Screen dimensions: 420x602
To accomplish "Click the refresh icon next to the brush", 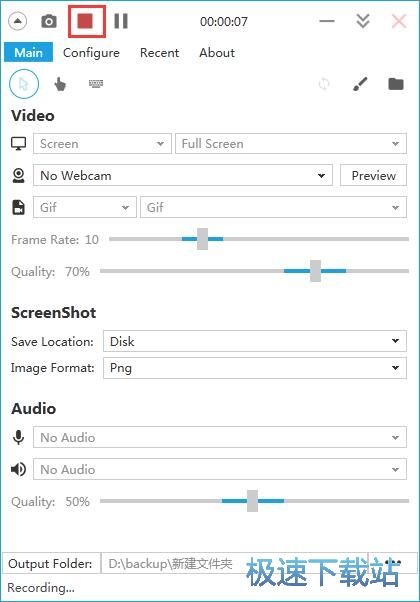I will [x=324, y=84].
